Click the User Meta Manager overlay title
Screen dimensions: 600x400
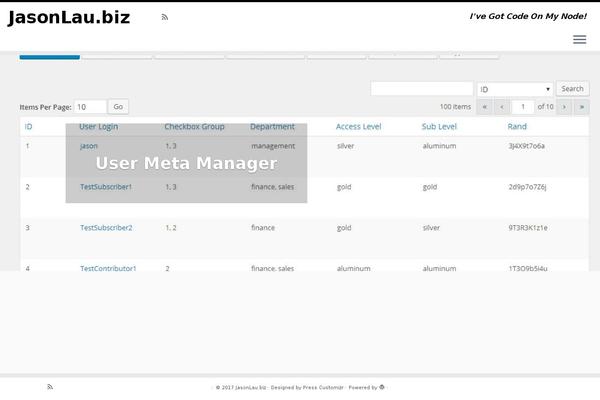click(186, 163)
